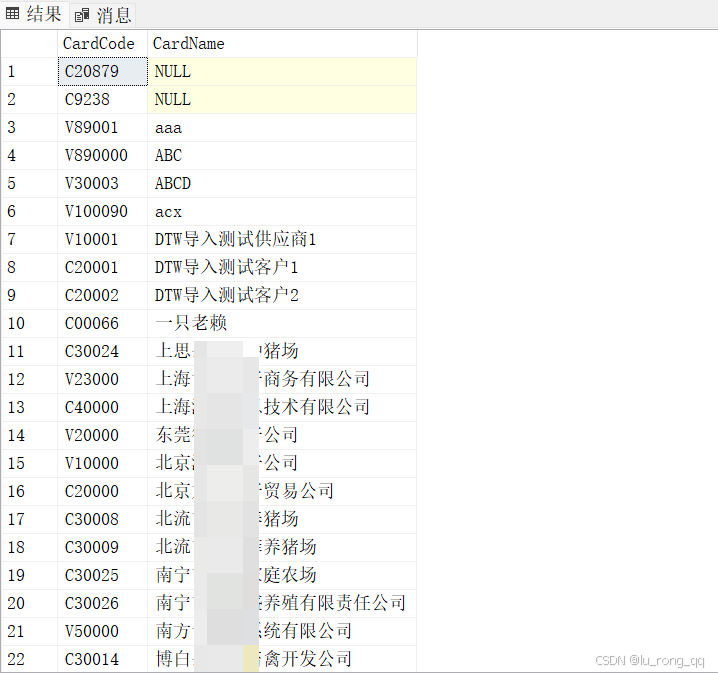This screenshot has height=673, width=718.
Task: Click the message icon on 消息 tab
Action: (x=82, y=15)
